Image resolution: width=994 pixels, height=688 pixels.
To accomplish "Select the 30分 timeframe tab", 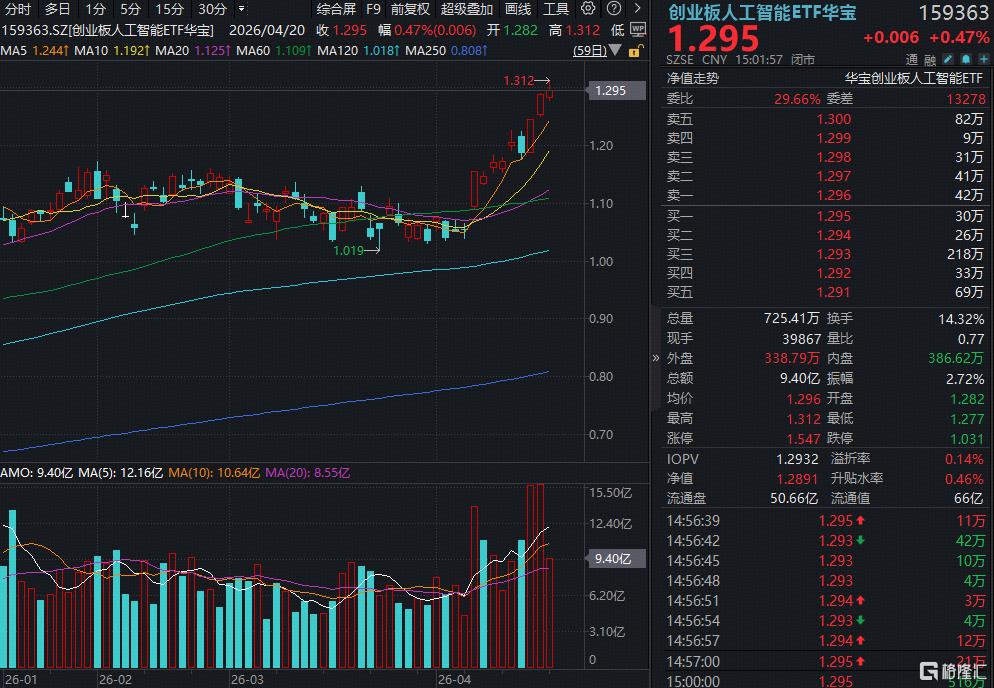I will (x=212, y=9).
